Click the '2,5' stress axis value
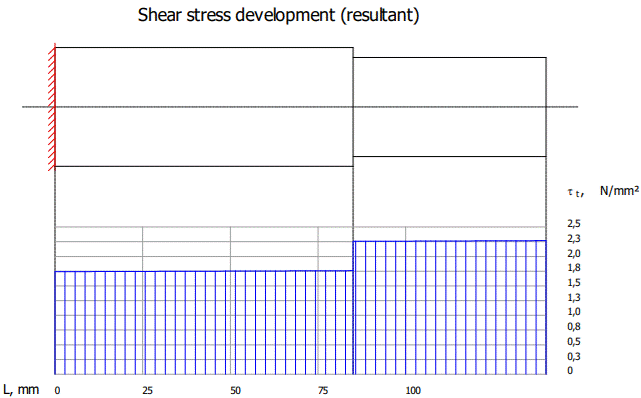Viewport: 641px width, 398px height. pos(574,224)
